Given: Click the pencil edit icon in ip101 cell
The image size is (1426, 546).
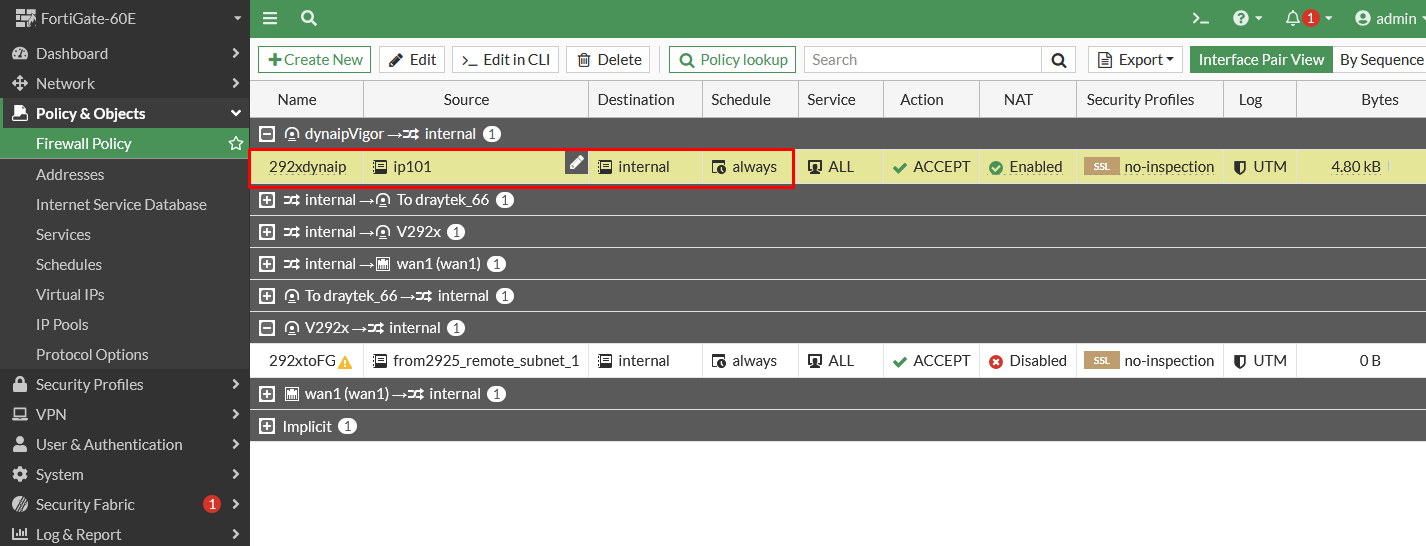Looking at the screenshot, I should coord(576,162).
